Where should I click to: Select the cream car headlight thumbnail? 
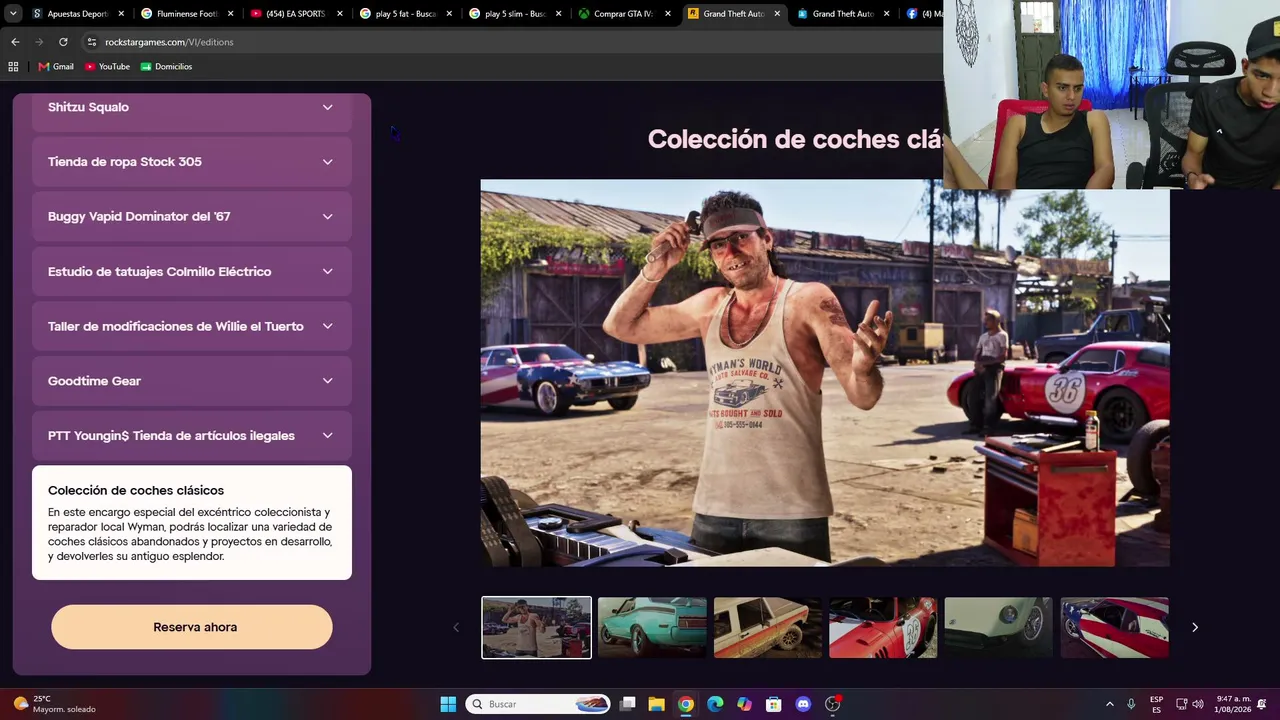[x=999, y=628]
